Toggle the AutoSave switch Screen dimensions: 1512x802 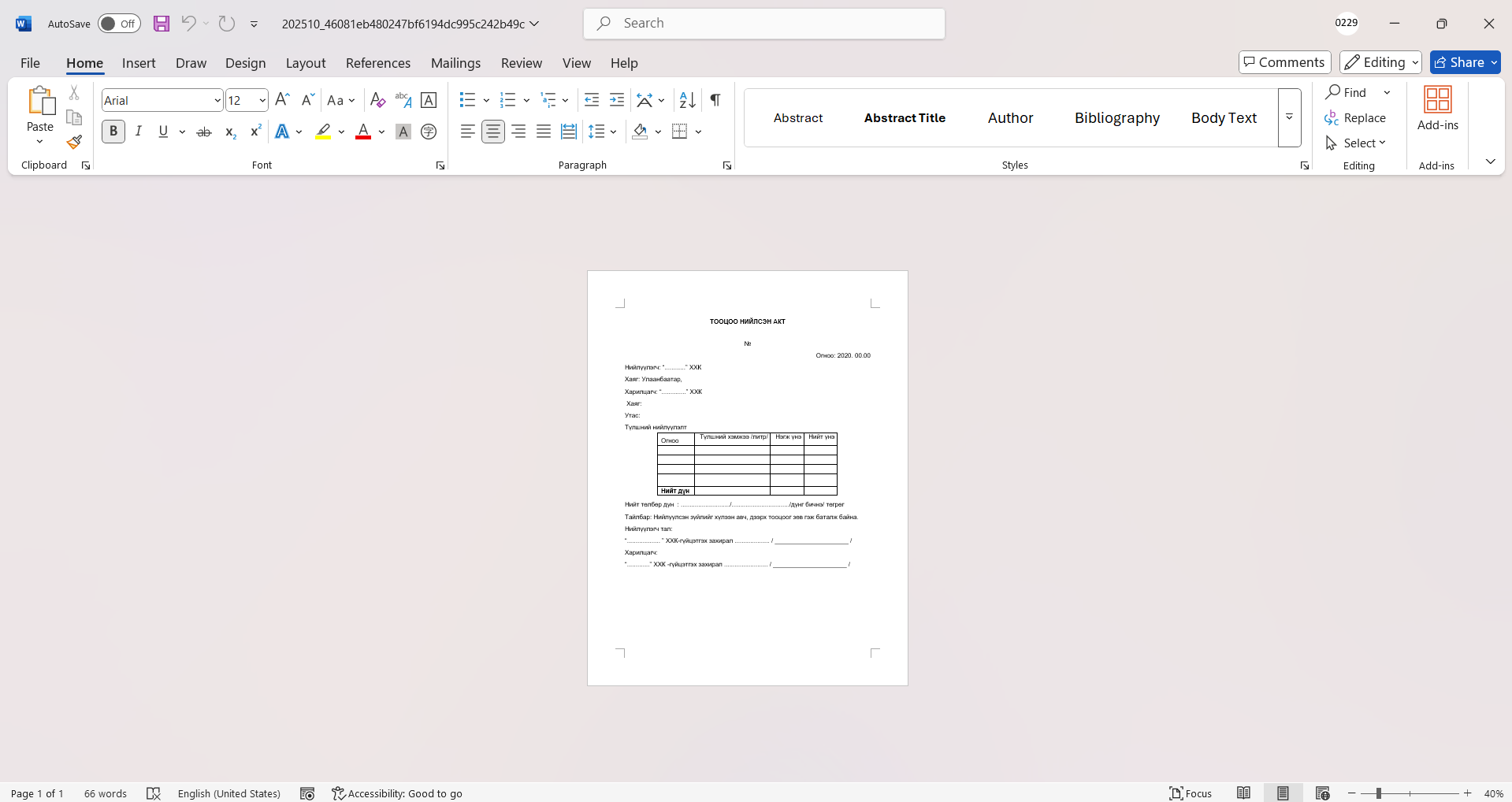click(x=119, y=24)
